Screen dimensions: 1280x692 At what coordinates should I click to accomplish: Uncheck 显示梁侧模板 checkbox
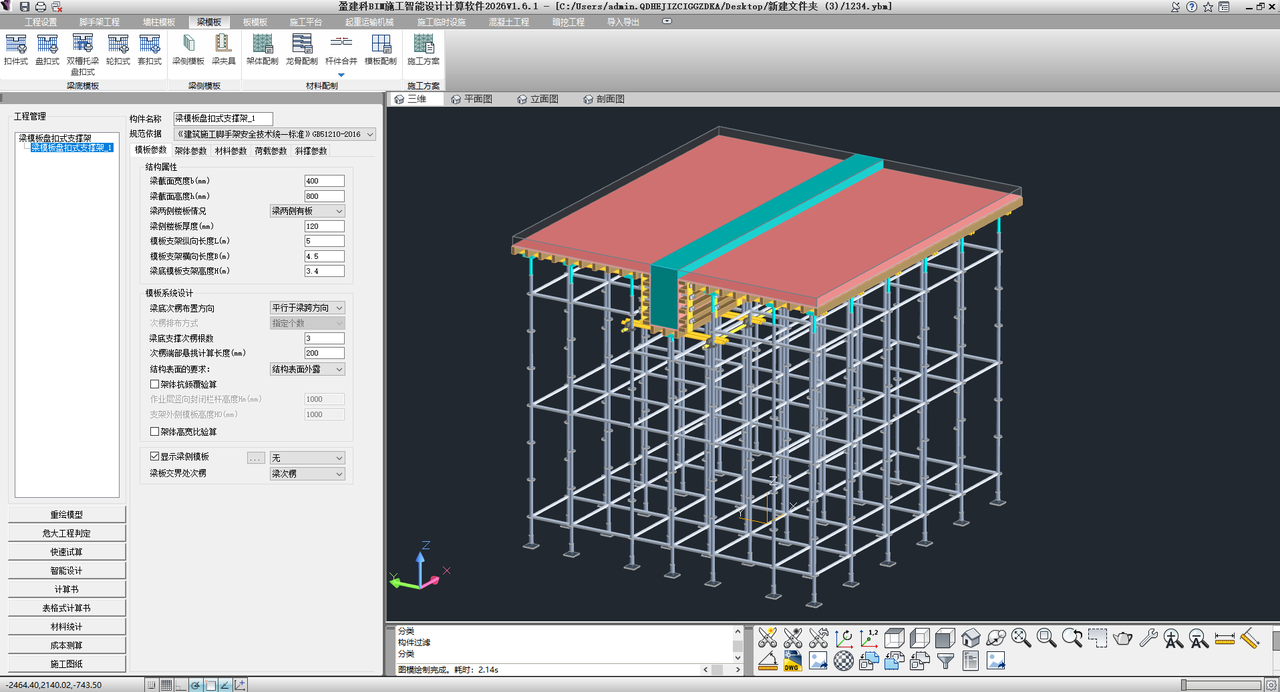click(x=154, y=457)
